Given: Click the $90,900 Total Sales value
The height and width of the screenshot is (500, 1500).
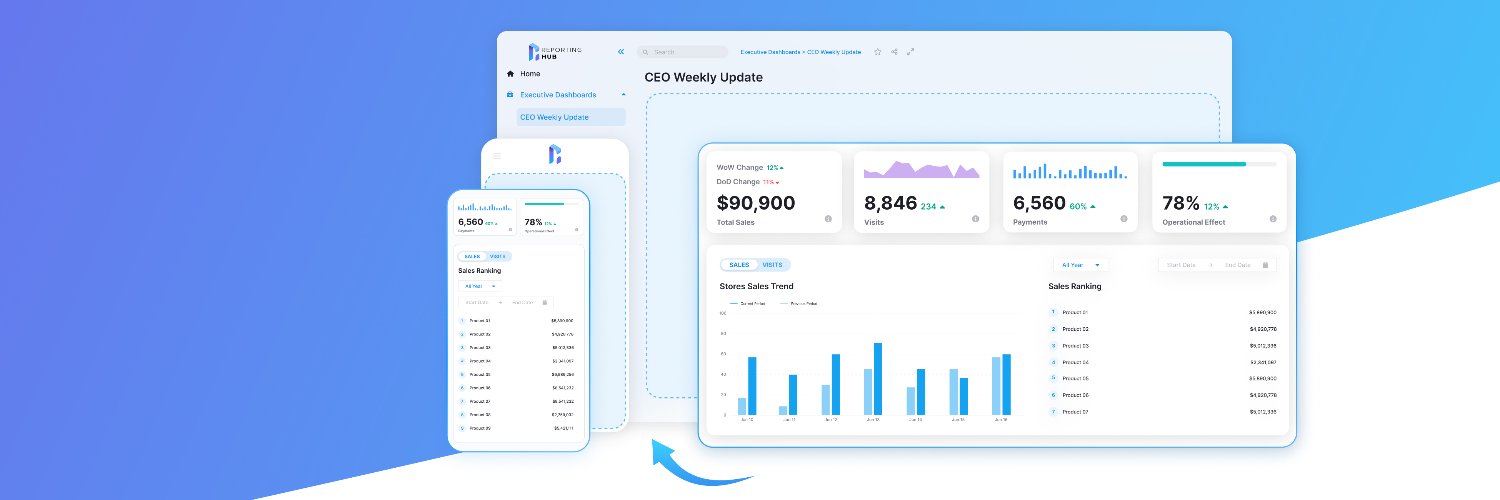Looking at the screenshot, I should [x=756, y=203].
